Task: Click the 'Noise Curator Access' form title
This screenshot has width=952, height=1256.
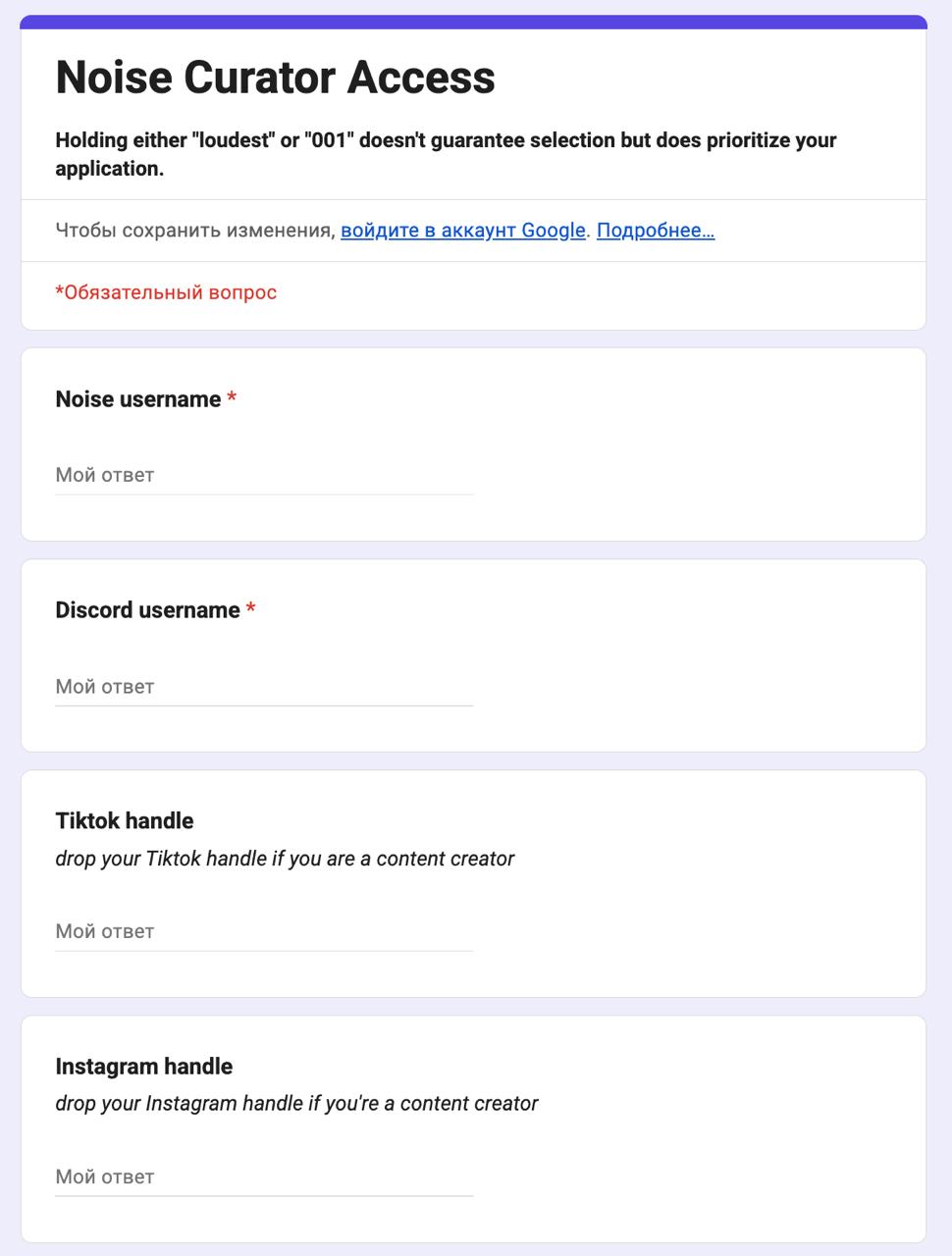Action: point(276,78)
